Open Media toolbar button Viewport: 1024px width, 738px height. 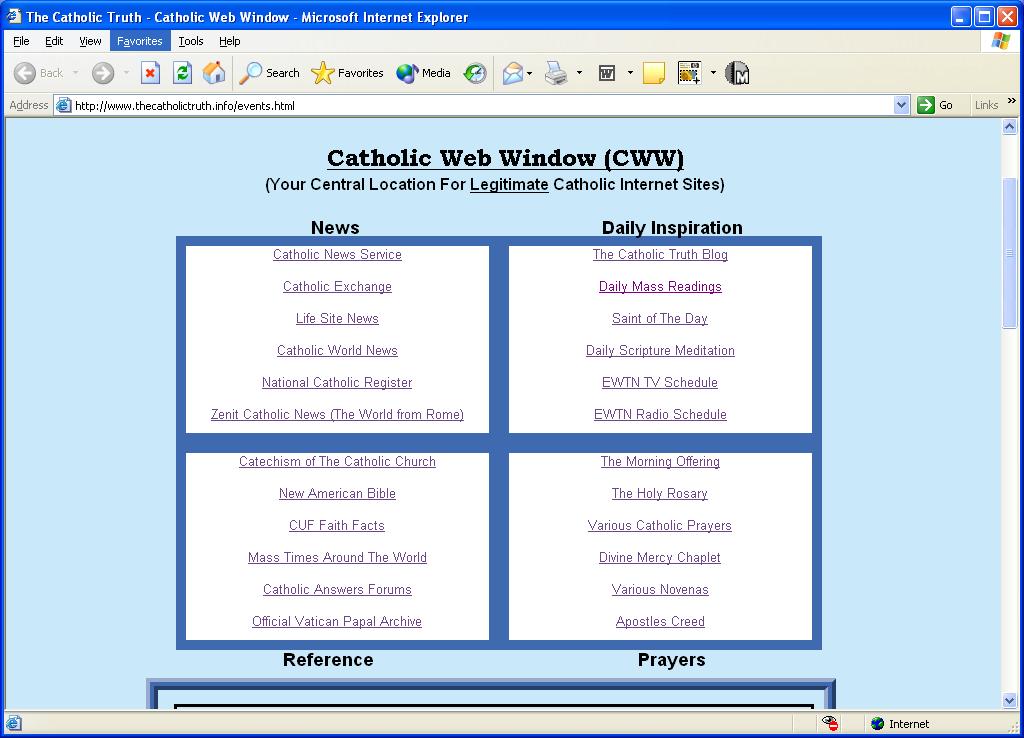423,73
